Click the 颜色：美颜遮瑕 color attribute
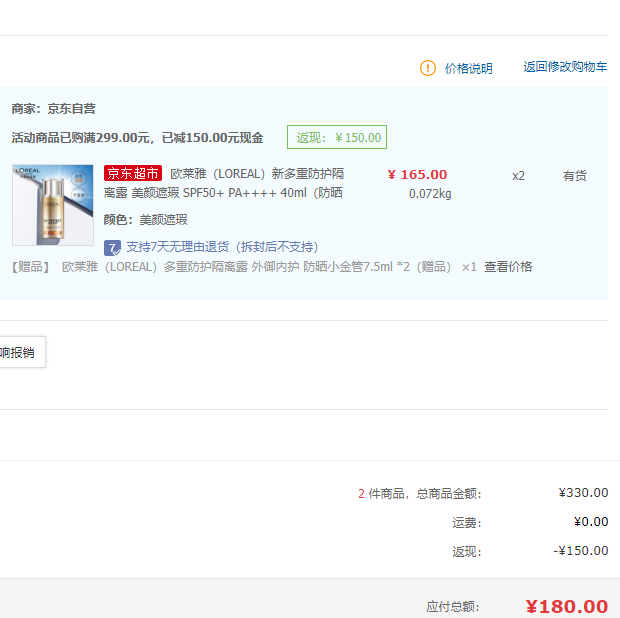The height and width of the screenshot is (618, 620). coord(146,219)
